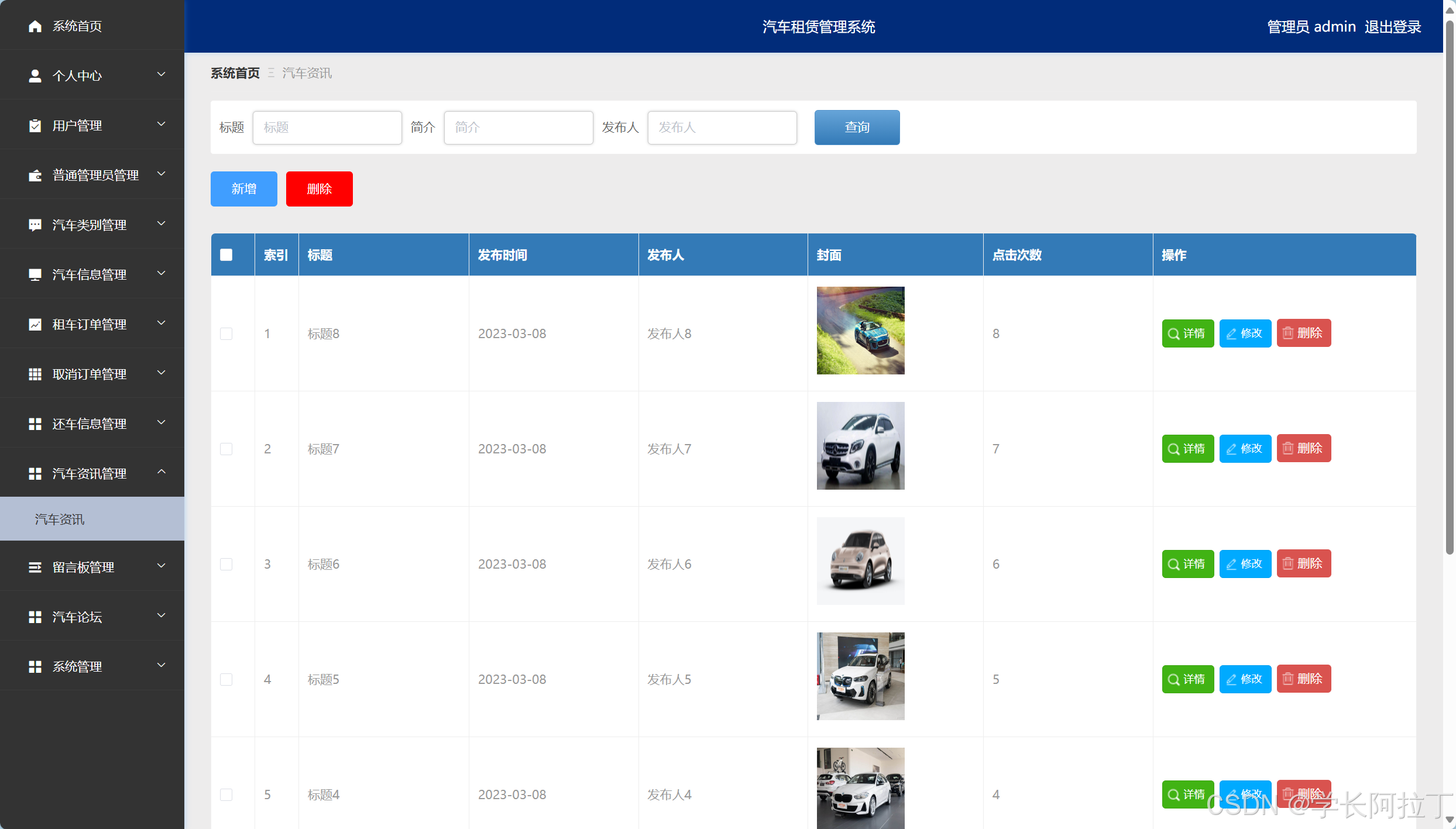Click the blue 查询 search button

pos(857,127)
